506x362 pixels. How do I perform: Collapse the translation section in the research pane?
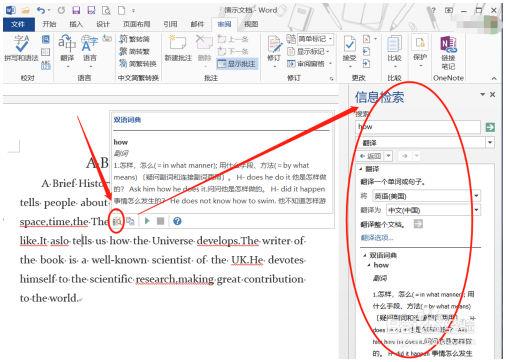(x=361, y=169)
